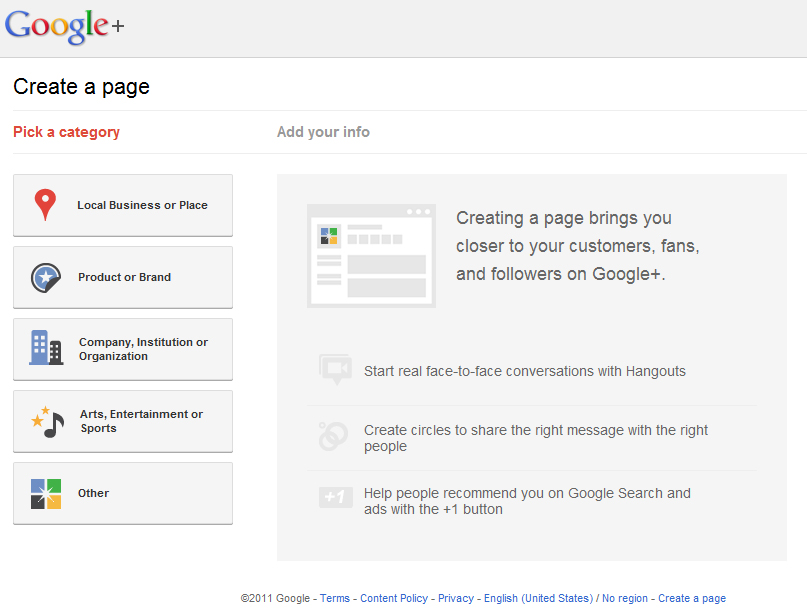Viewport: 807px width, 615px height.
Task: Click the Hangouts video camera icon
Action: 336,369
